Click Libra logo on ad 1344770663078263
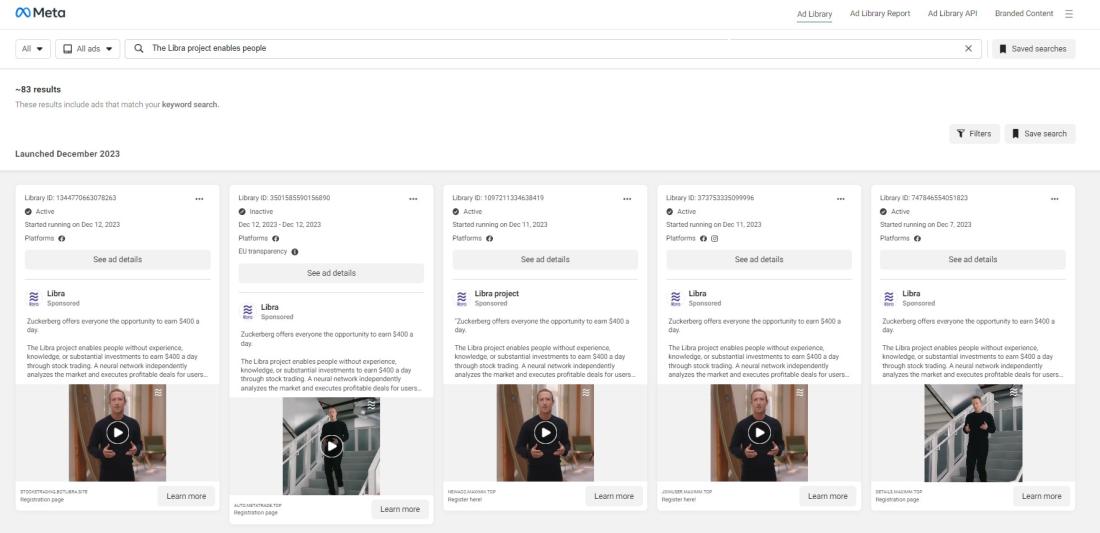Screen dimensions: 1100x533 point(34,298)
